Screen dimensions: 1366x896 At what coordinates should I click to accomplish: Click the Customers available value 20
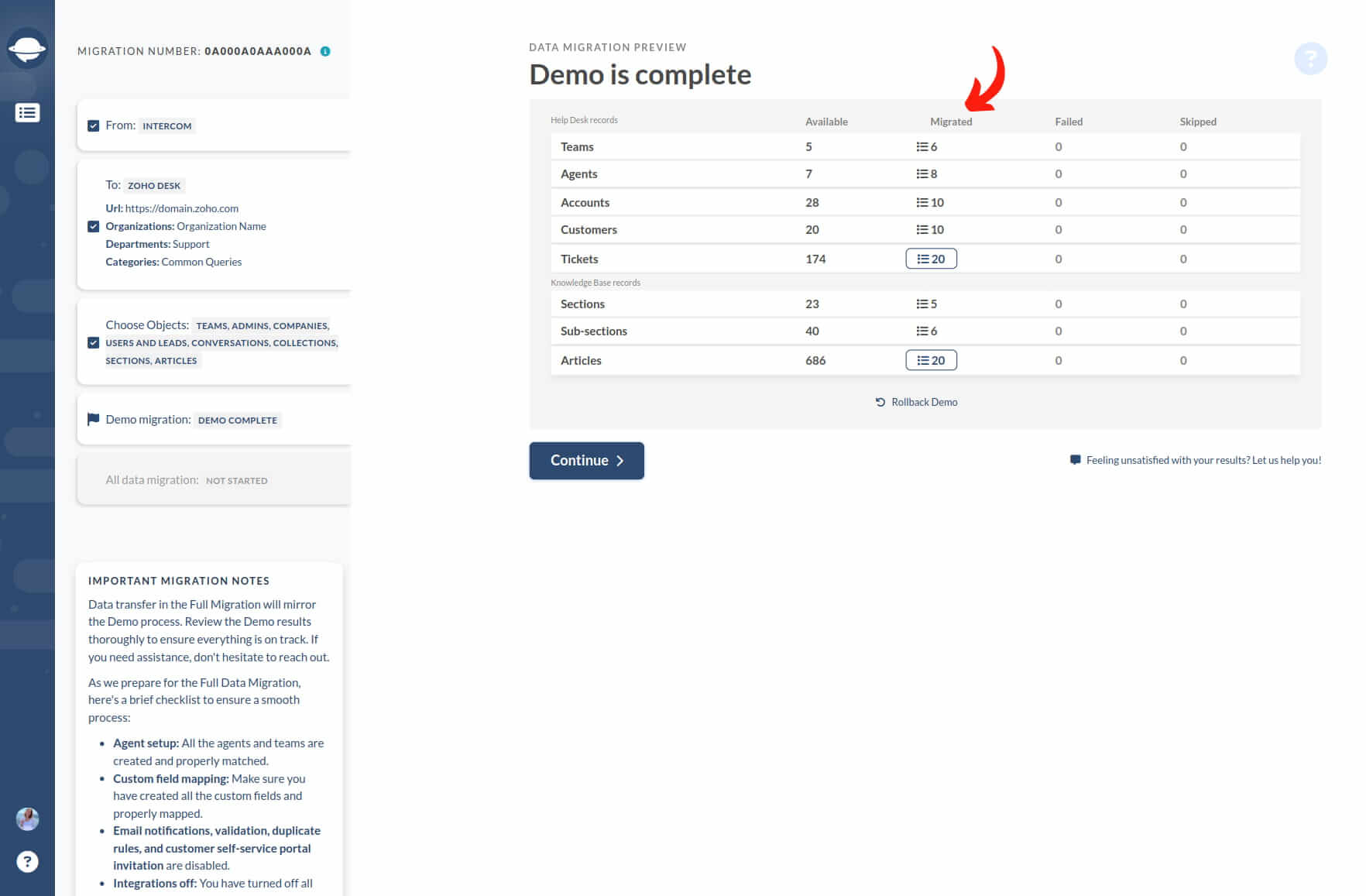point(812,229)
